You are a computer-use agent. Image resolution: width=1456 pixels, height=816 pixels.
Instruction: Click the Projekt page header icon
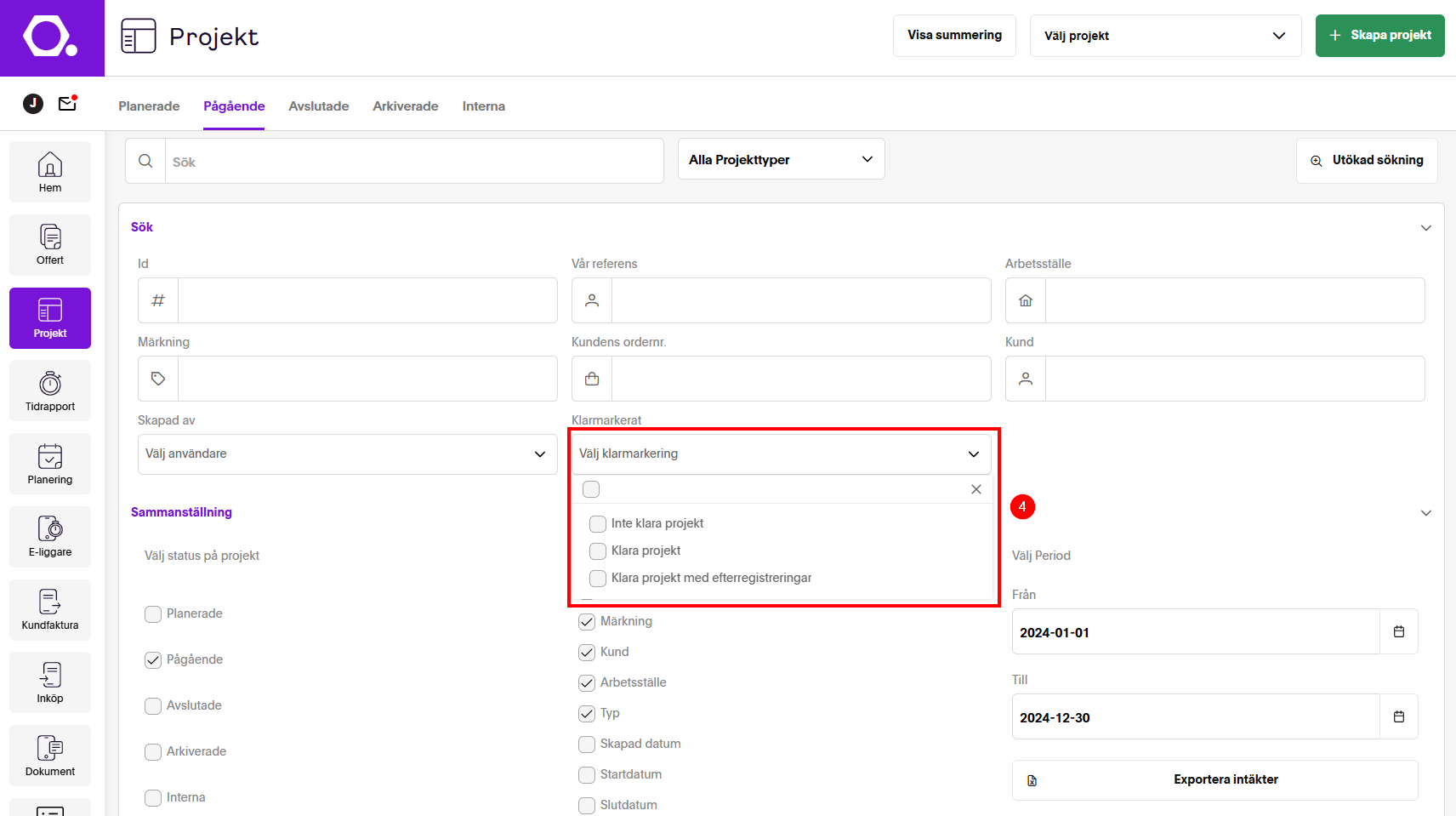click(139, 37)
